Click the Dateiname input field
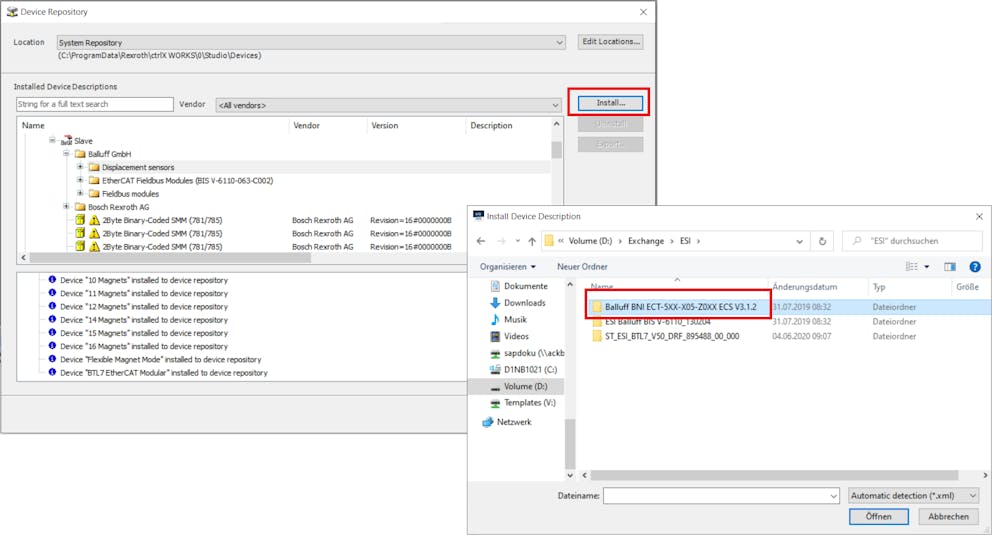The width and height of the screenshot is (999, 543). coord(721,495)
